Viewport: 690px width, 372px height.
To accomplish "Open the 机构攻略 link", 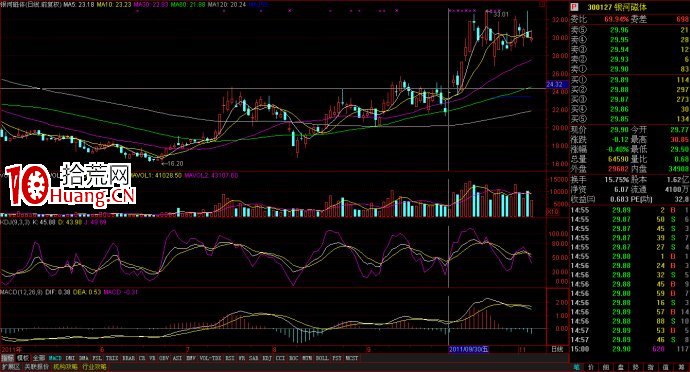I will 65,366.
